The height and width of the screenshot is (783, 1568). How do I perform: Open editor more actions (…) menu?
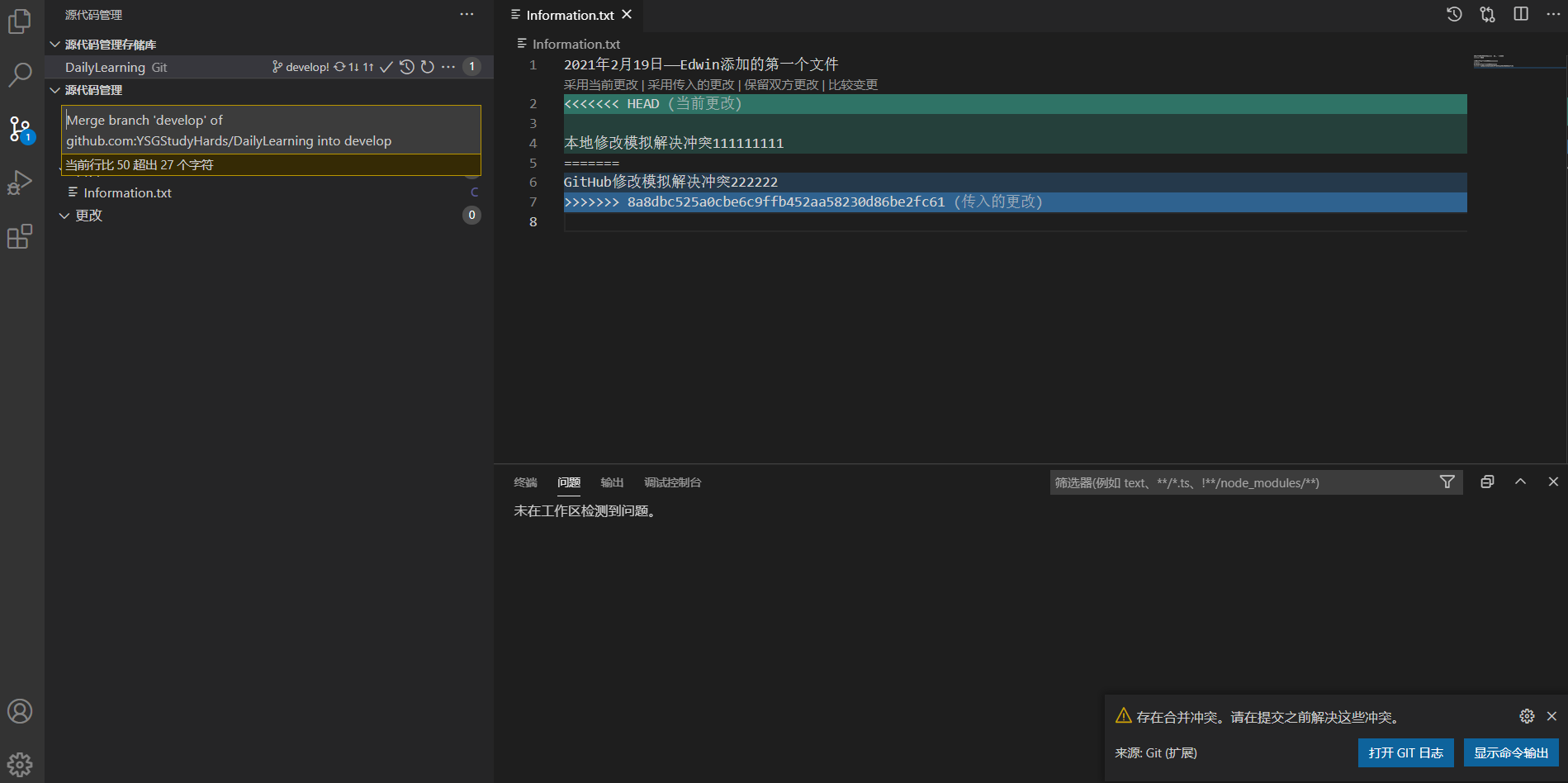point(1553,14)
